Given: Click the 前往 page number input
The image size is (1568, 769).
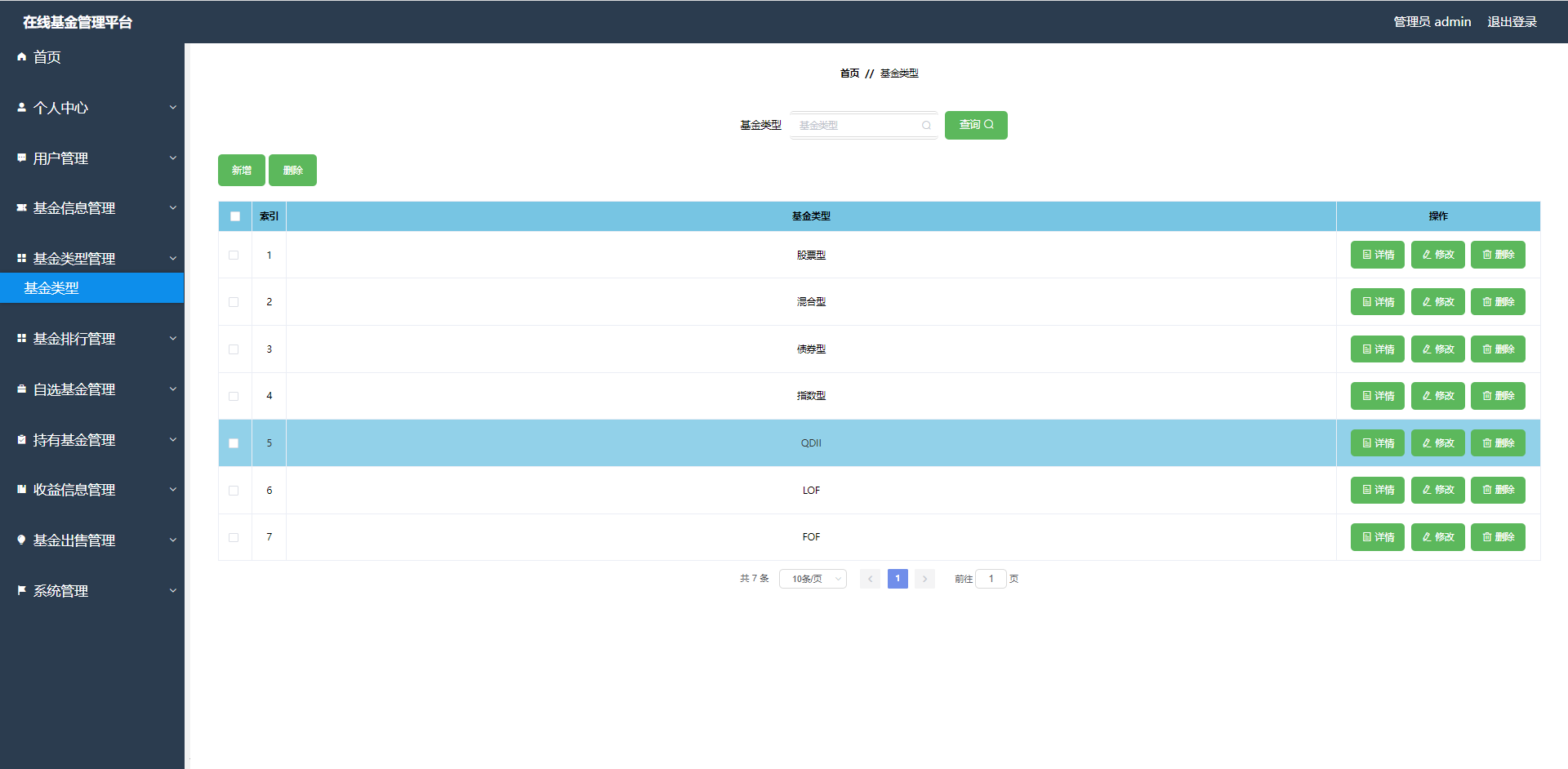Looking at the screenshot, I should 991,579.
